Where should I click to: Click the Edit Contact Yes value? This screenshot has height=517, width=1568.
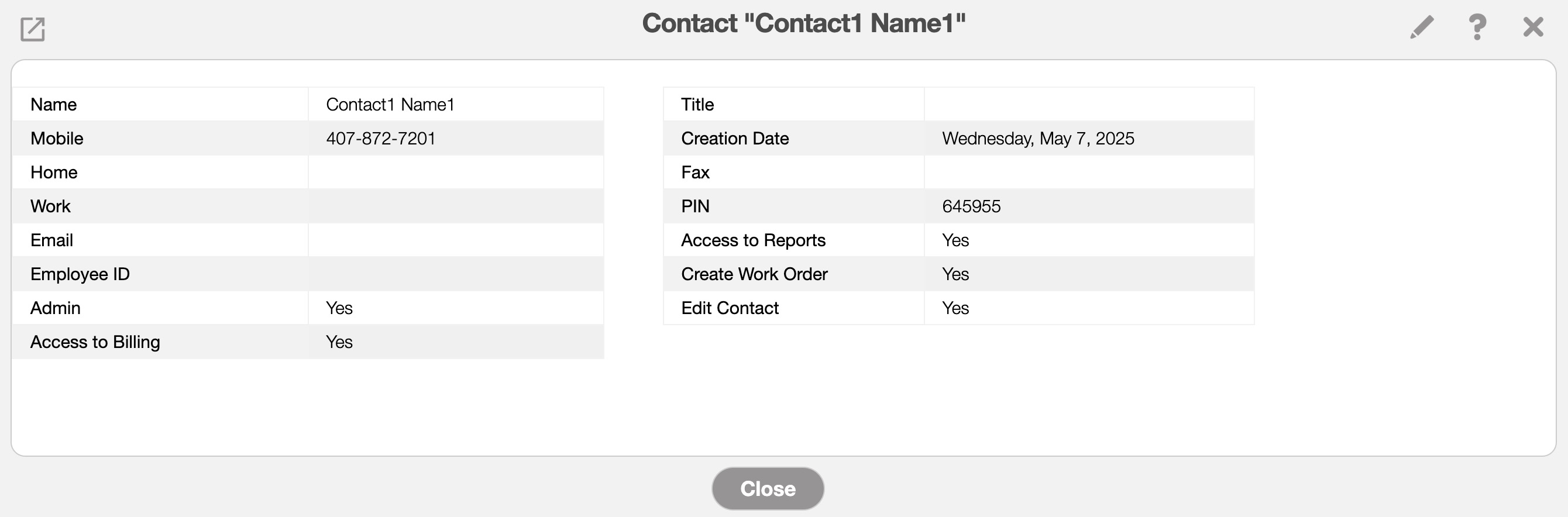pyautogui.click(x=955, y=308)
